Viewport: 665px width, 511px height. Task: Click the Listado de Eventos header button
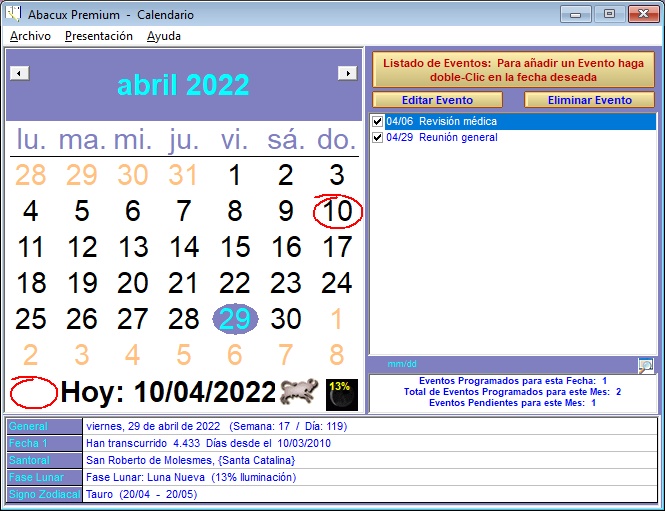(513, 69)
